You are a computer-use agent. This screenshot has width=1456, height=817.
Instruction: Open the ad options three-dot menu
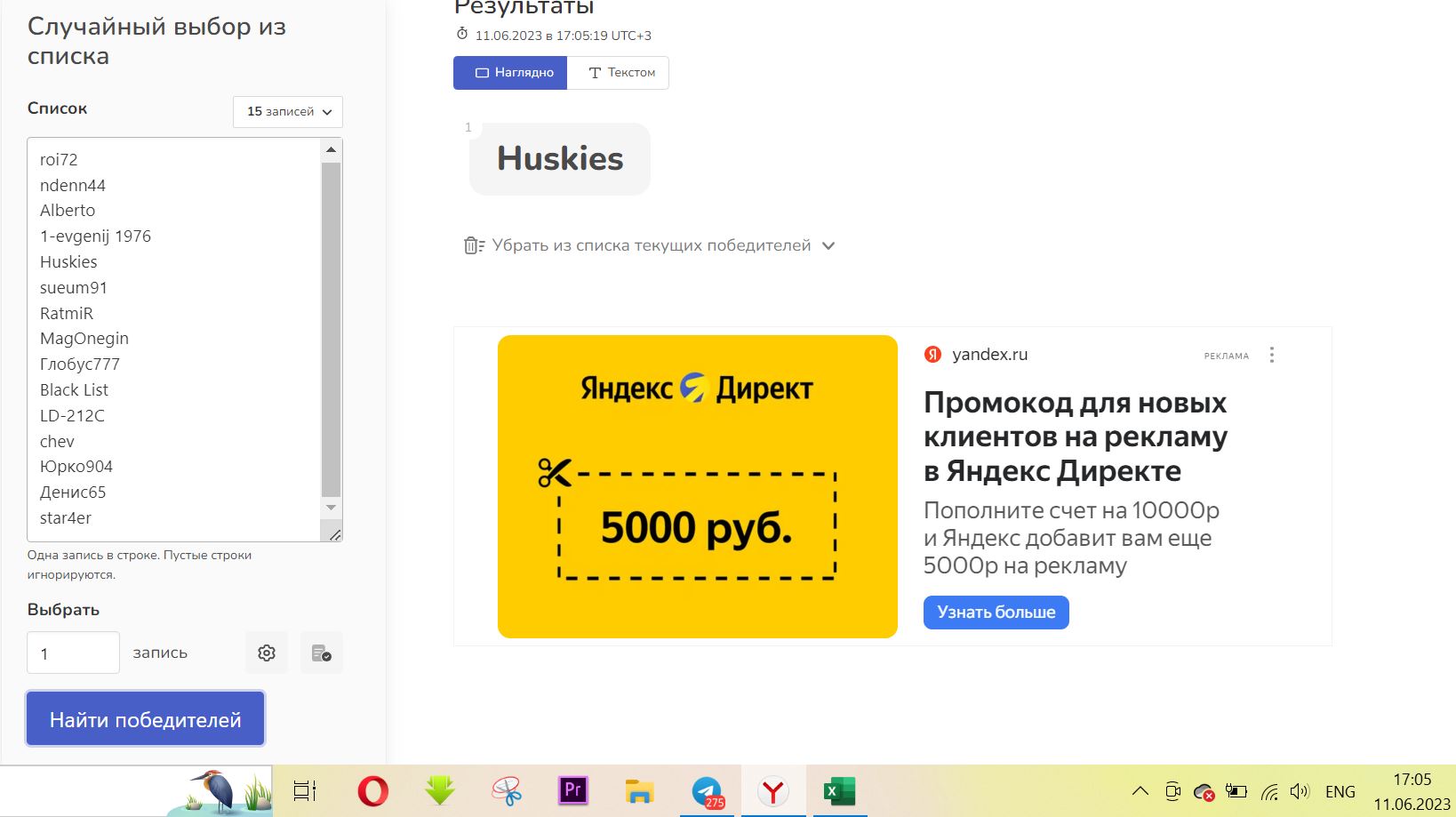click(x=1272, y=355)
